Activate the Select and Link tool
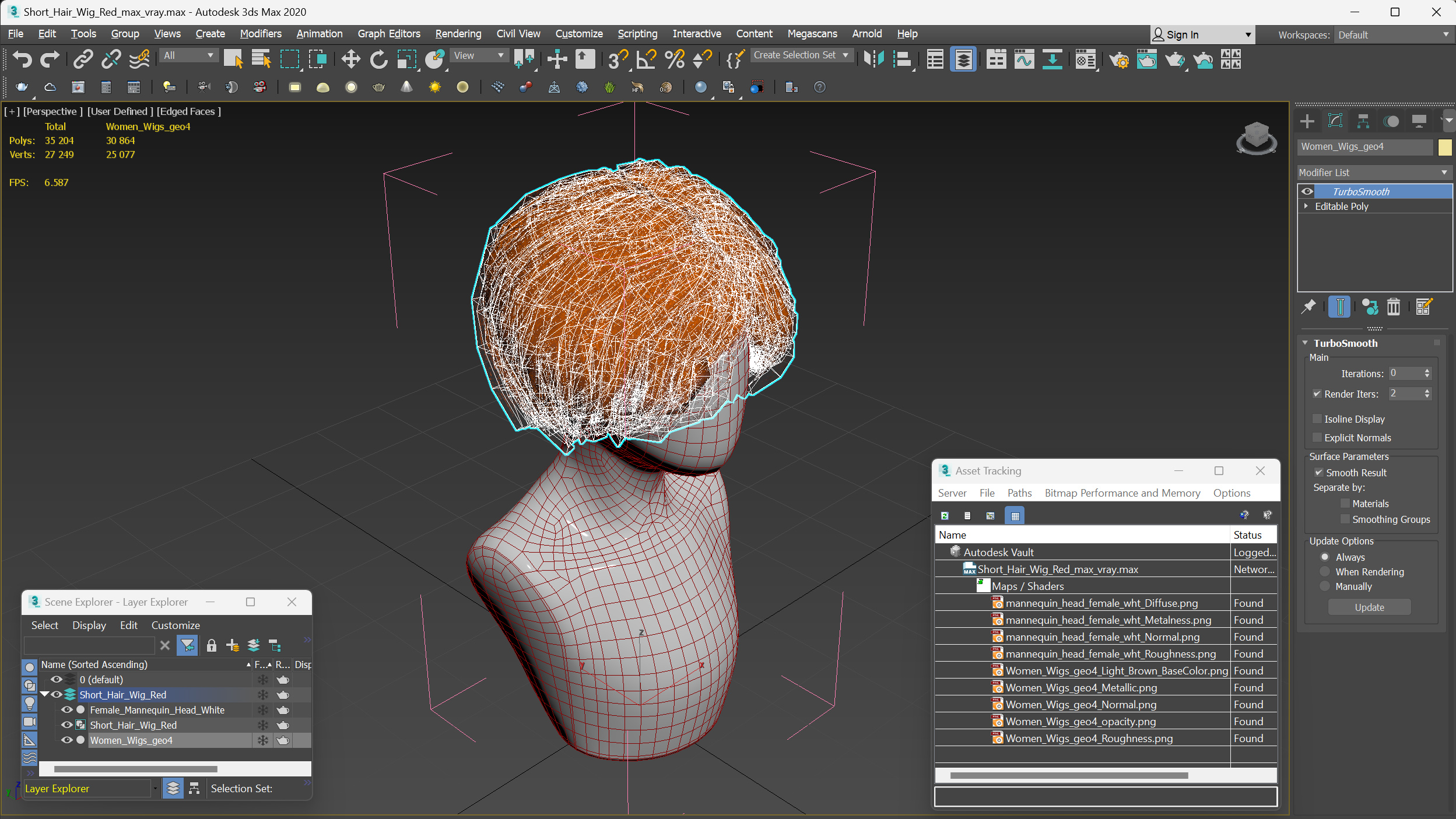1456x819 pixels. click(83, 59)
